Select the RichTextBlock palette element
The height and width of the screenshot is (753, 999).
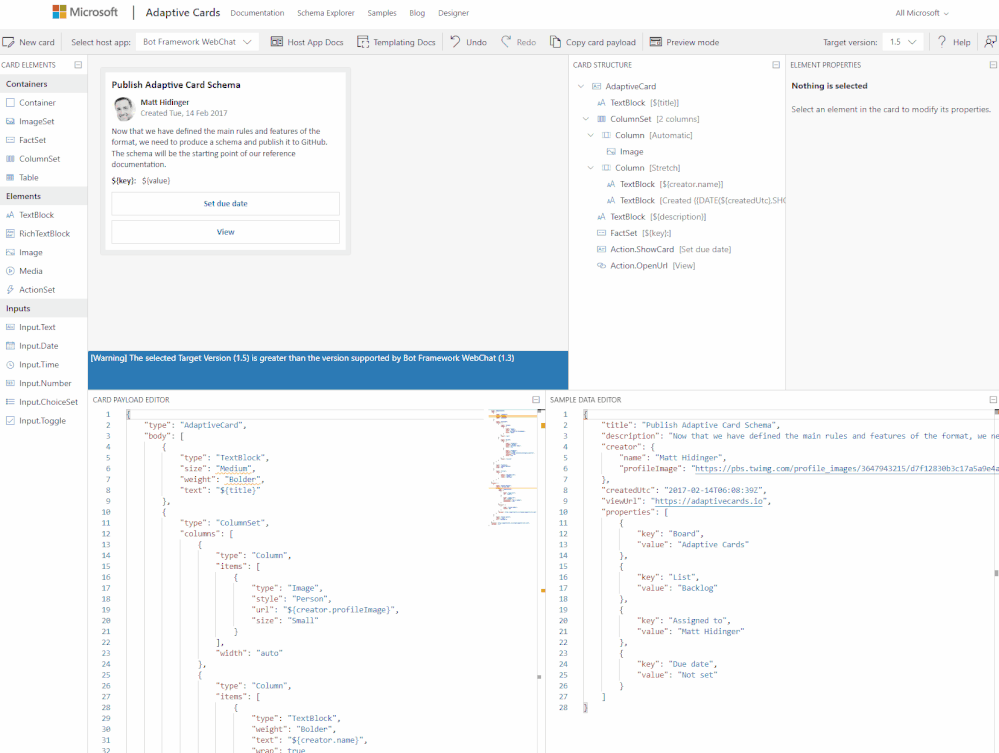[x=43, y=234]
